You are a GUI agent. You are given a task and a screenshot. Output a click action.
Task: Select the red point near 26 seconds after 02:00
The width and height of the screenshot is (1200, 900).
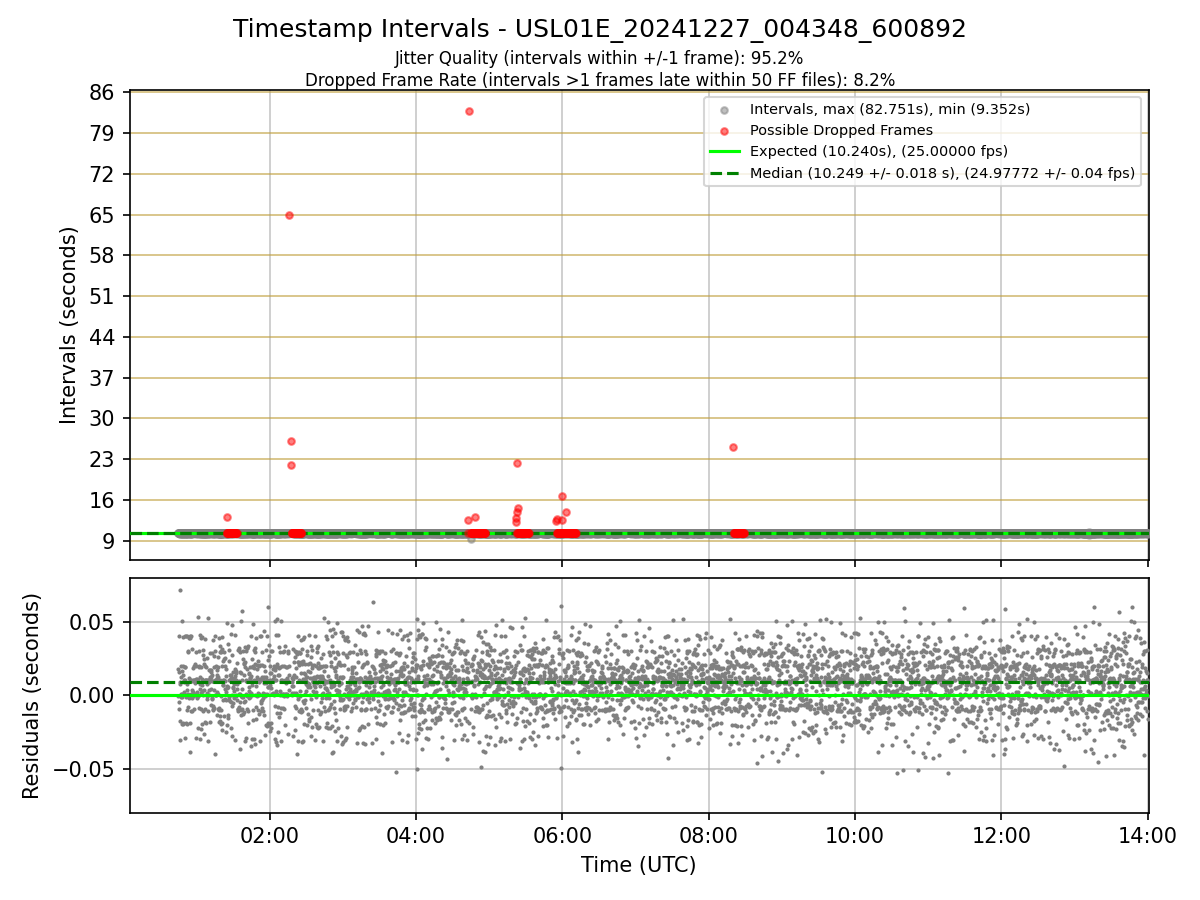[291, 441]
